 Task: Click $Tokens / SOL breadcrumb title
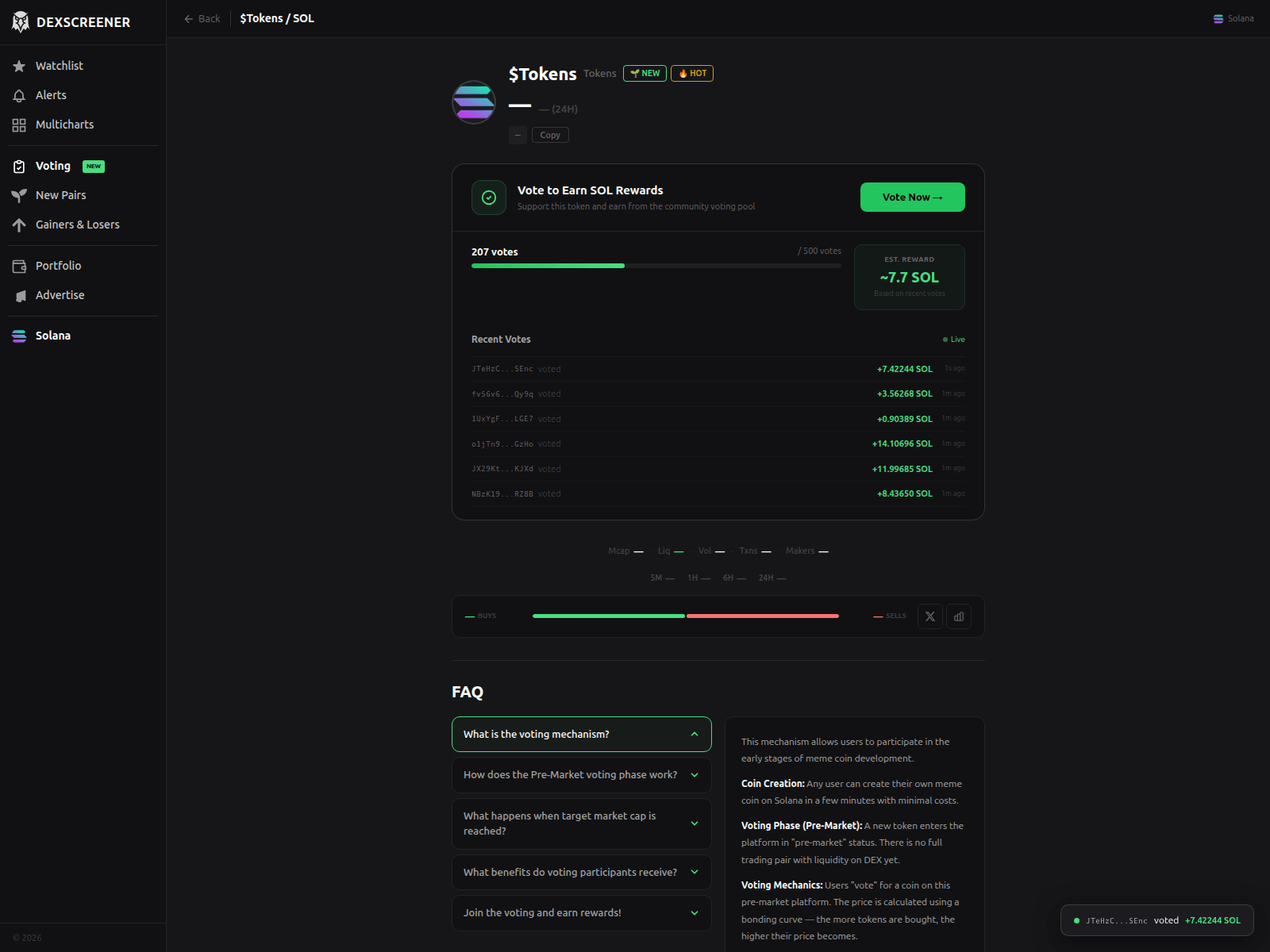(x=277, y=18)
